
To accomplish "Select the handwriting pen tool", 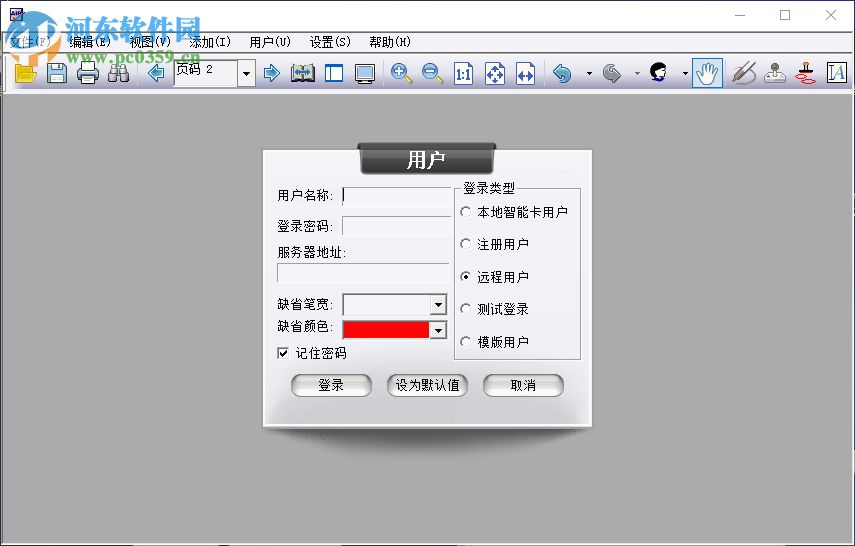I will pyautogui.click(x=744, y=73).
